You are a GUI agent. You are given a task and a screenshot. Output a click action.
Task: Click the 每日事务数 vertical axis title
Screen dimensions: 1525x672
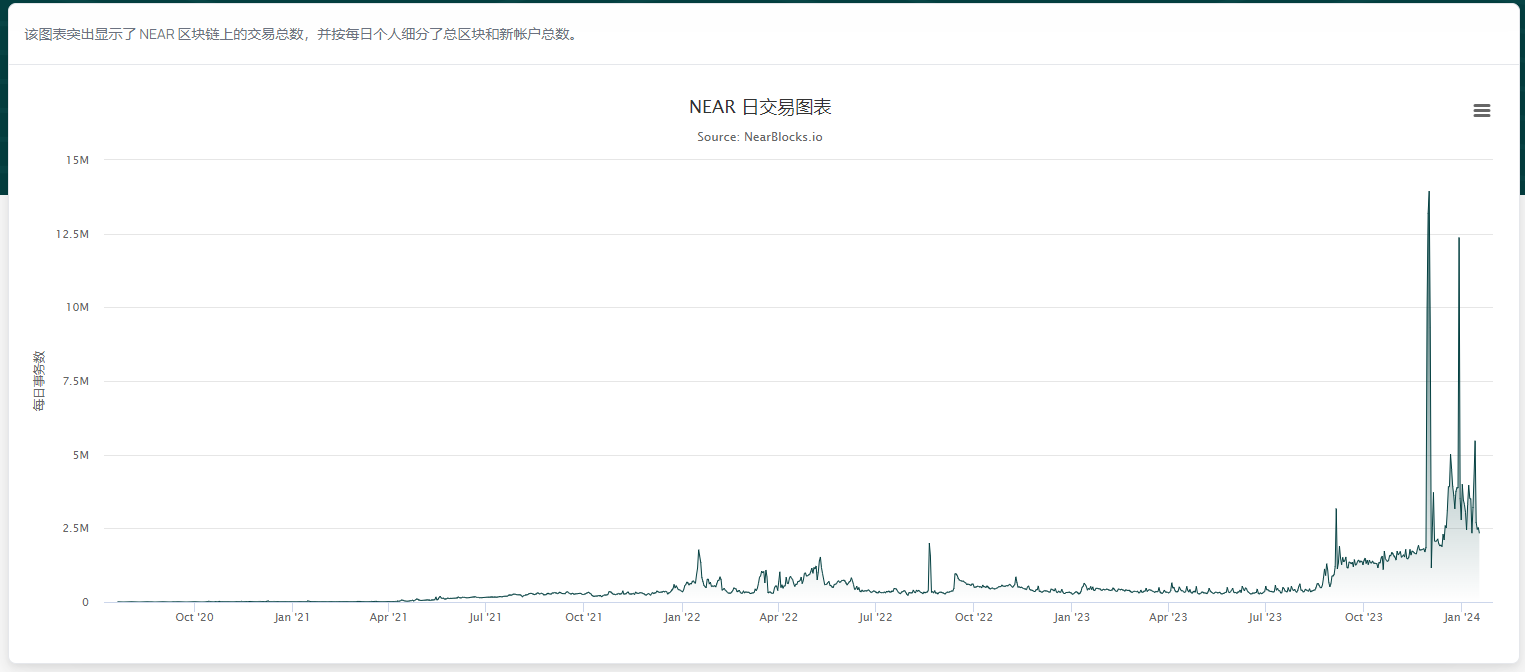[x=39, y=381]
